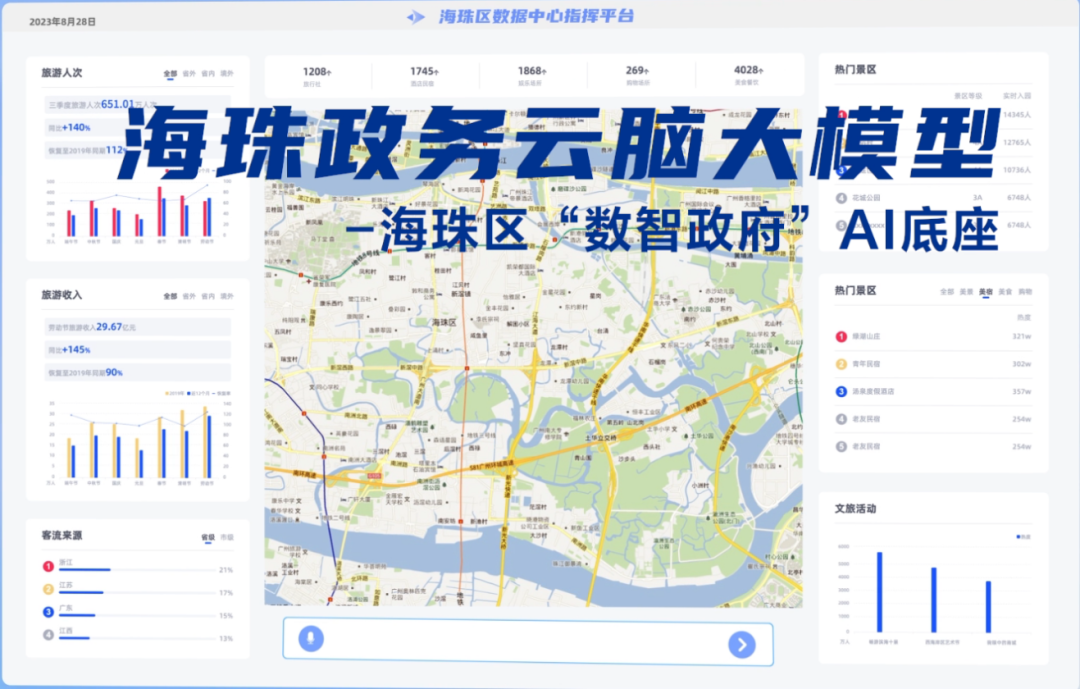Viewport: 1080px width, 689px height.
Task: Select the 全部 tab in lower 热门景区 panel
Action: click(x=947, y=292)
